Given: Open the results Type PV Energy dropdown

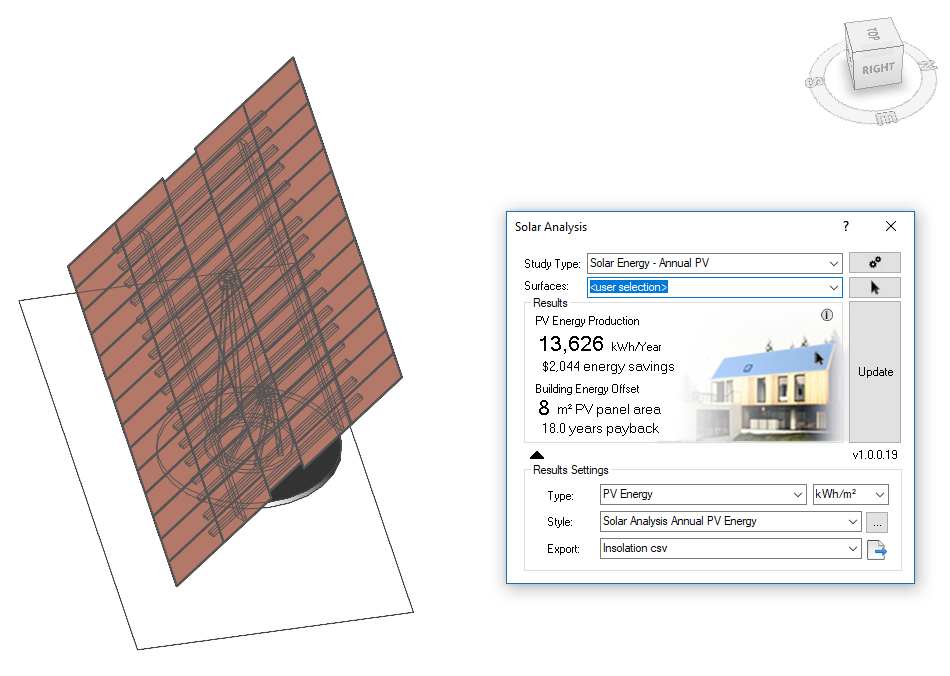Looking at the screenshot, I should click(x=703, y=494).
